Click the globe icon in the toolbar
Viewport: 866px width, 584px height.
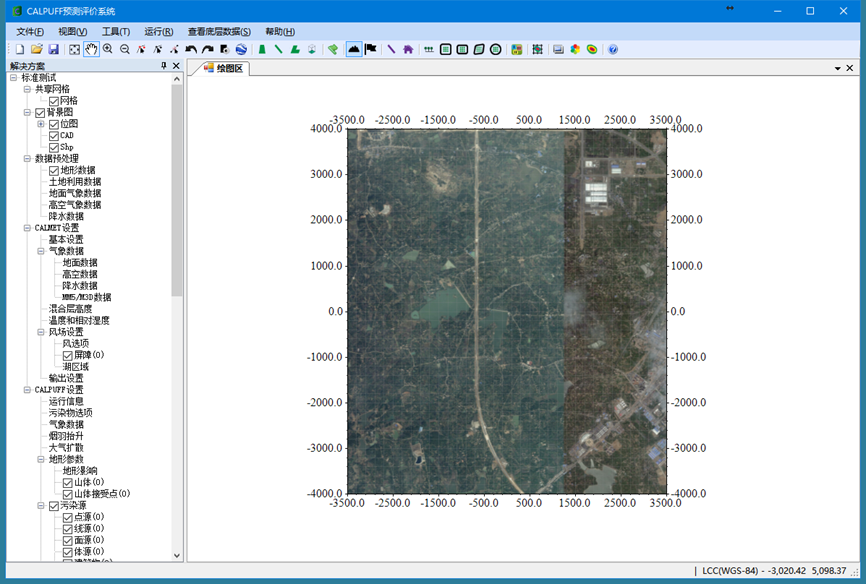(x=241, y=49)
